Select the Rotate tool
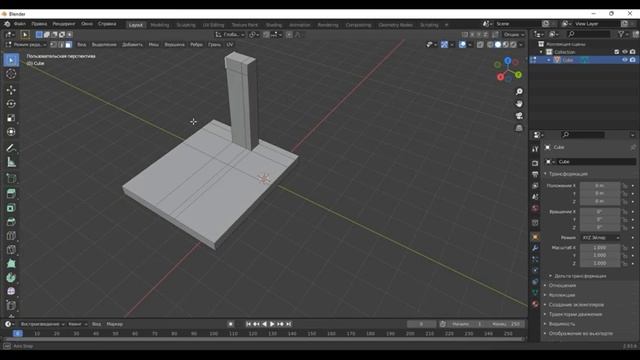 tap(11, 104)
